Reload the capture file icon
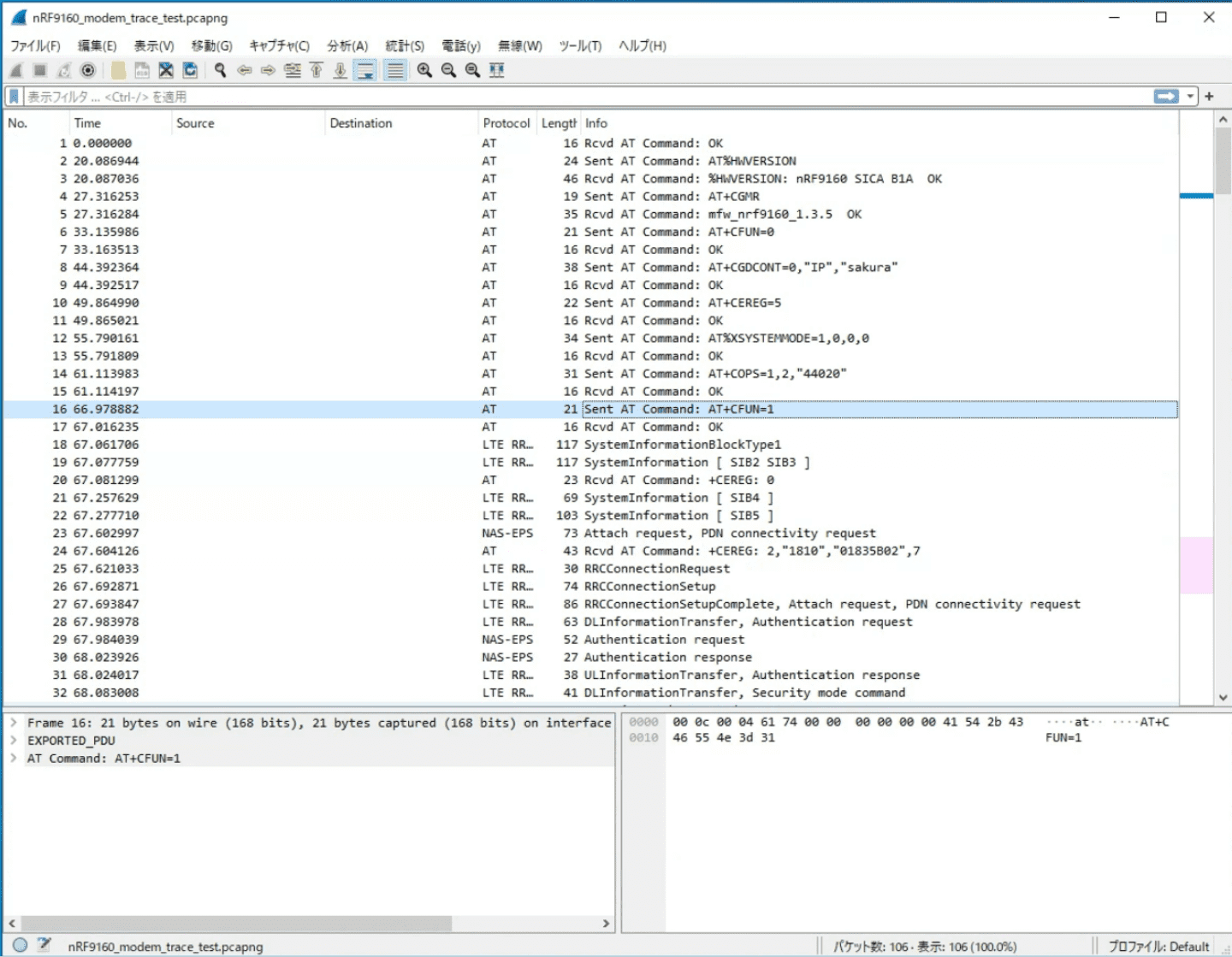 pyautogui.click(x=190, y=70)
